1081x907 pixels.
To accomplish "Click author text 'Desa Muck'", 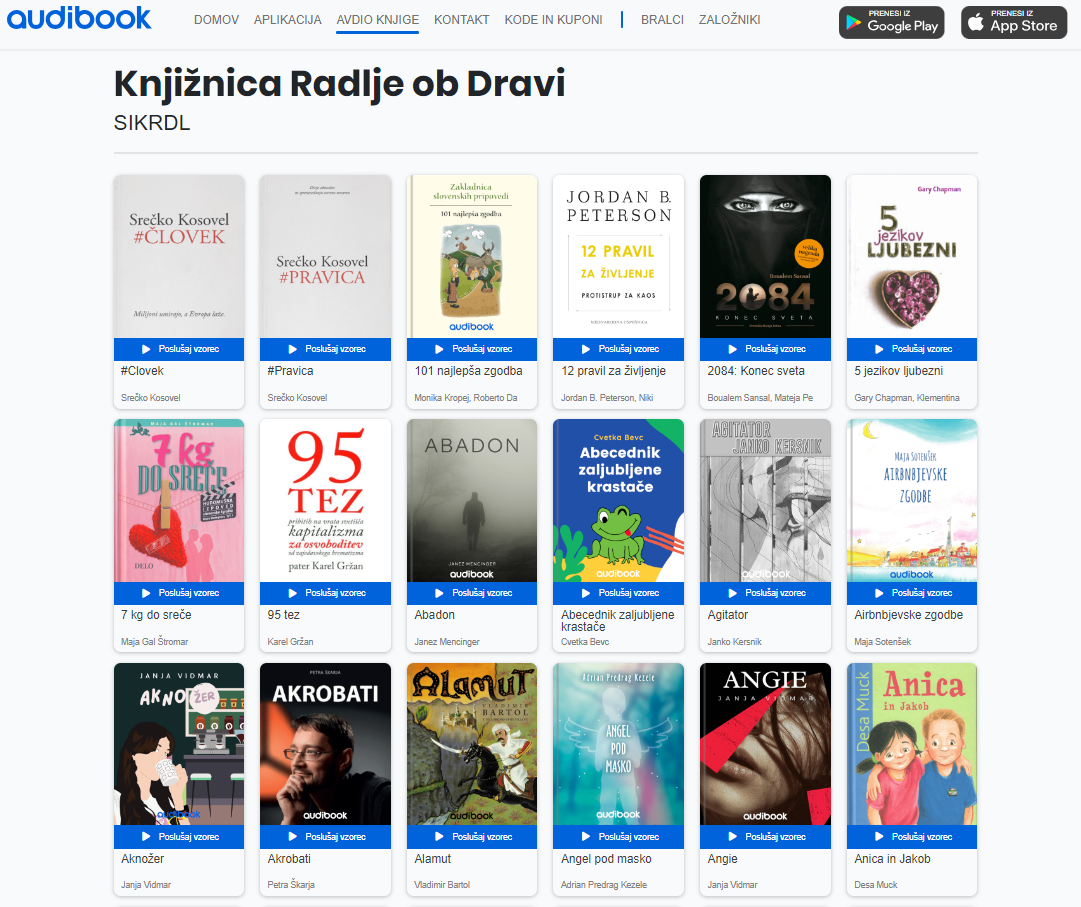I will 876,885.
